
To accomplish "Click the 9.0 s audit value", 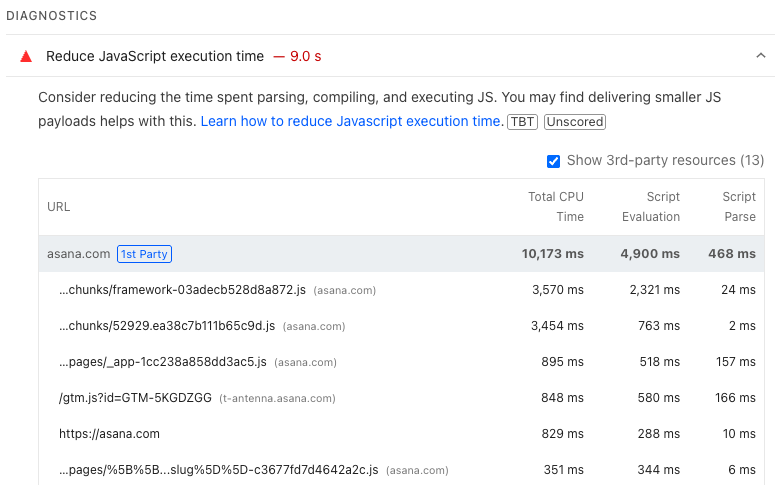I will [x=305, y=56].
